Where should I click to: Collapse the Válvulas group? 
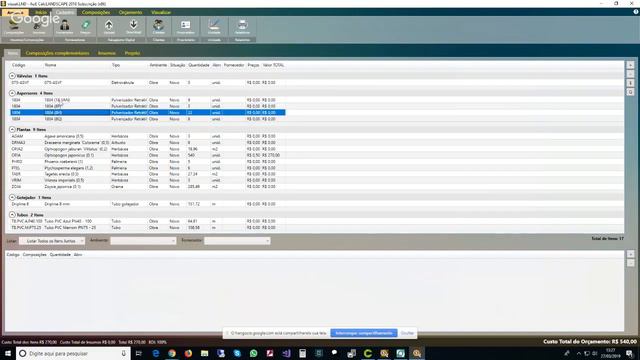[x=12, y=76]
